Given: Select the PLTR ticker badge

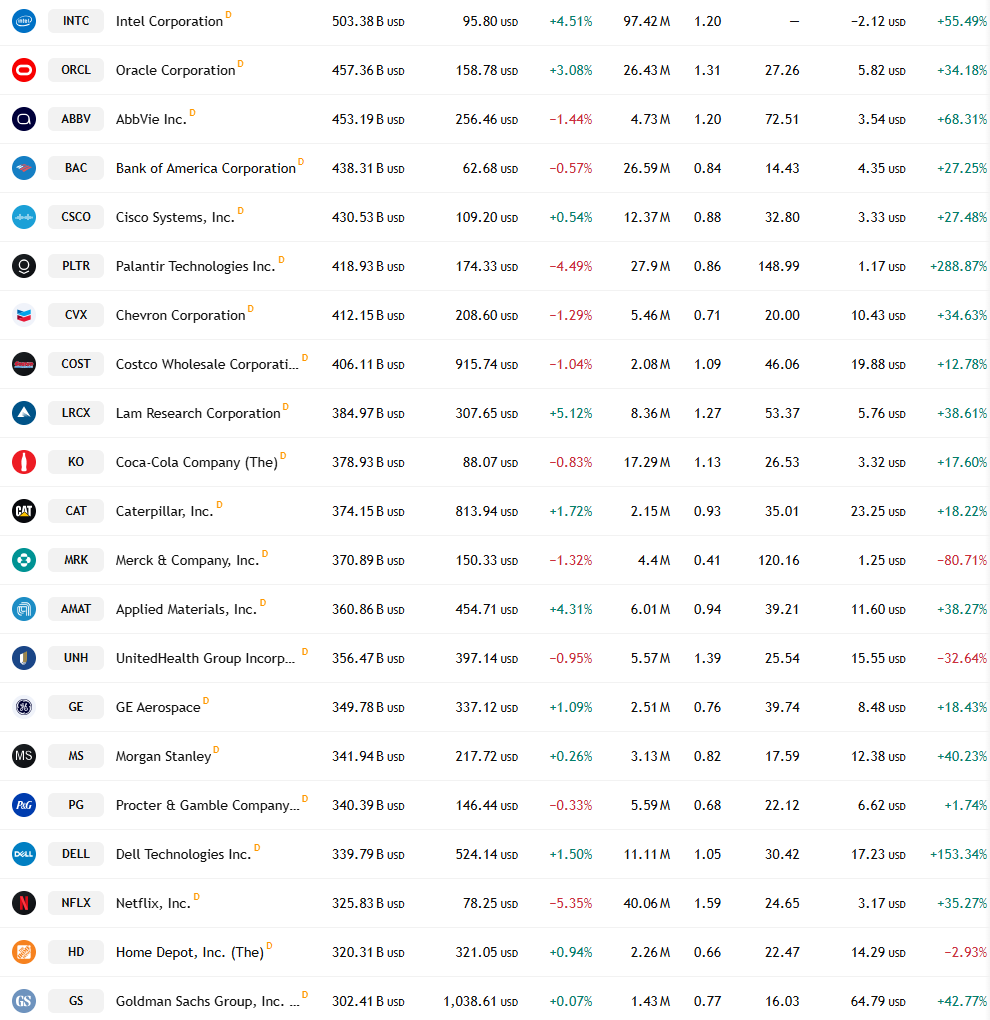Looking at the screenshot, I should (x=76, y=266).
